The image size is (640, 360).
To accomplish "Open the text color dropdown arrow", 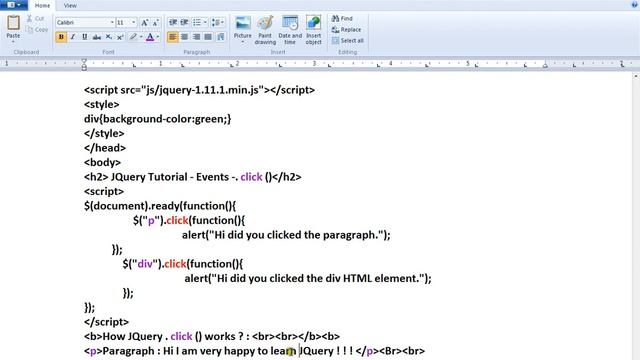I will click(x=158, y=37).
